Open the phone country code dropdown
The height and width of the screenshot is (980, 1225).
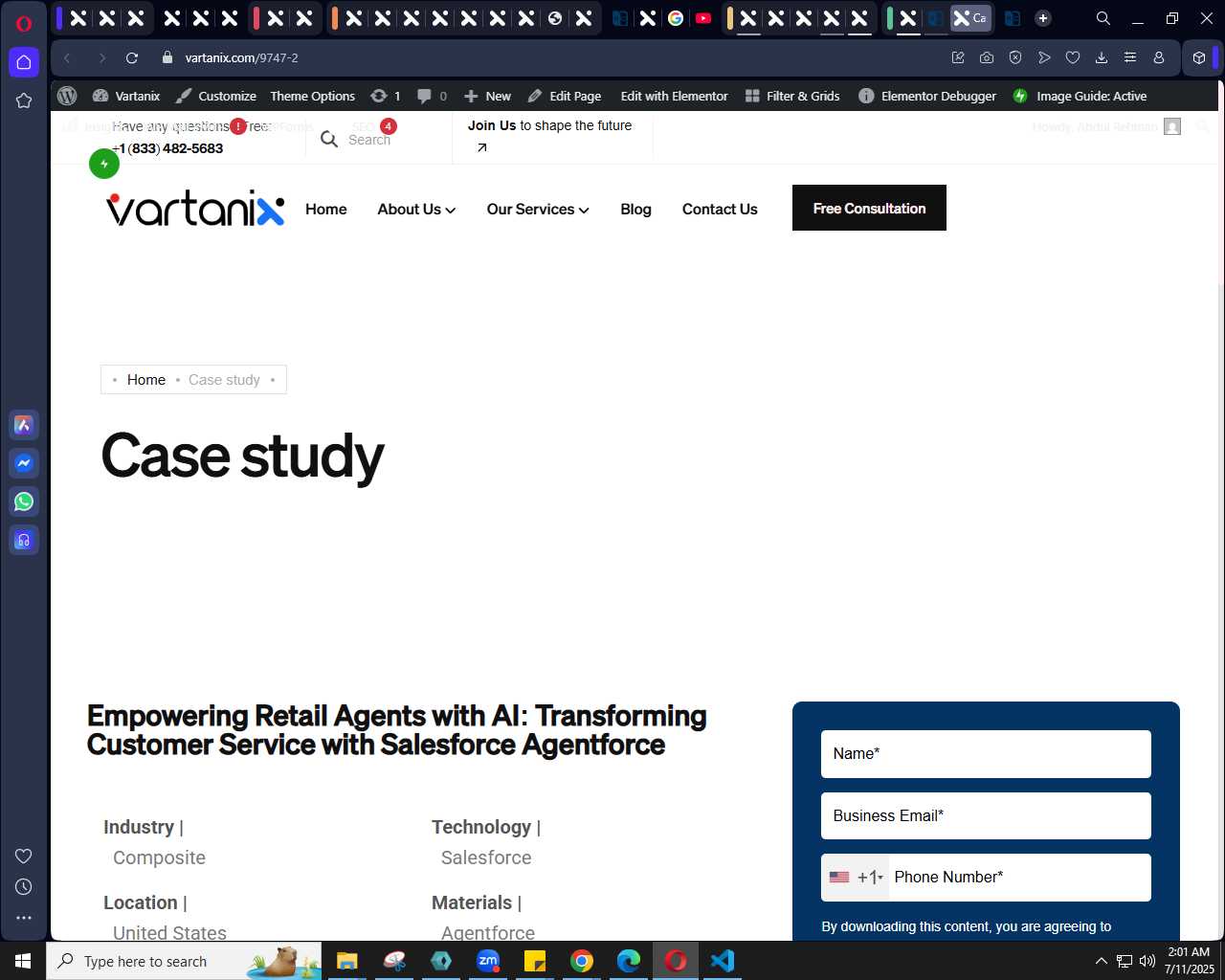tap(856, 878)
